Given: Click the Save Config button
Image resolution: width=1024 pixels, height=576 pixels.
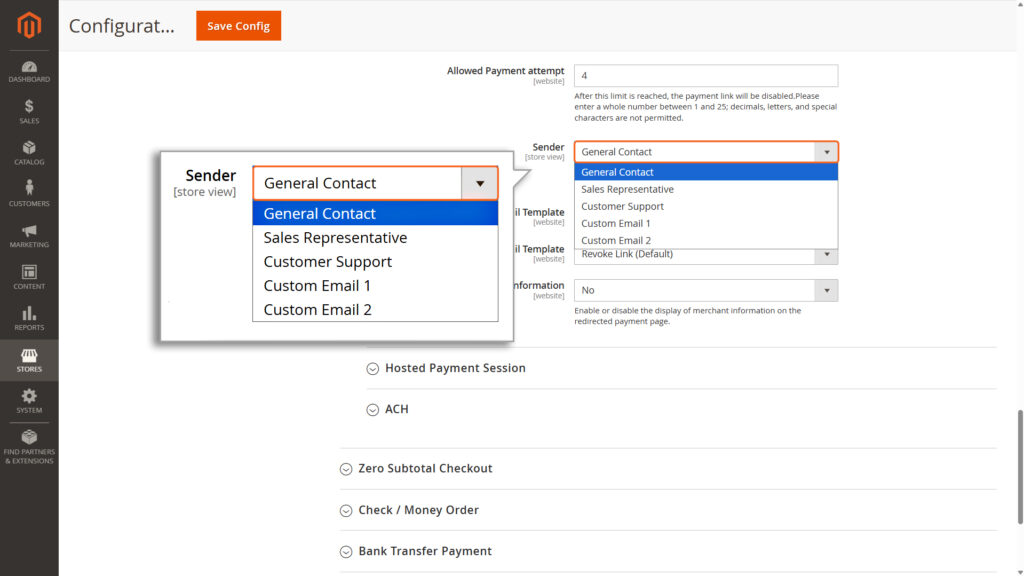Looking at the screenshot, I should pyautogui.click(x=238, y=26).
